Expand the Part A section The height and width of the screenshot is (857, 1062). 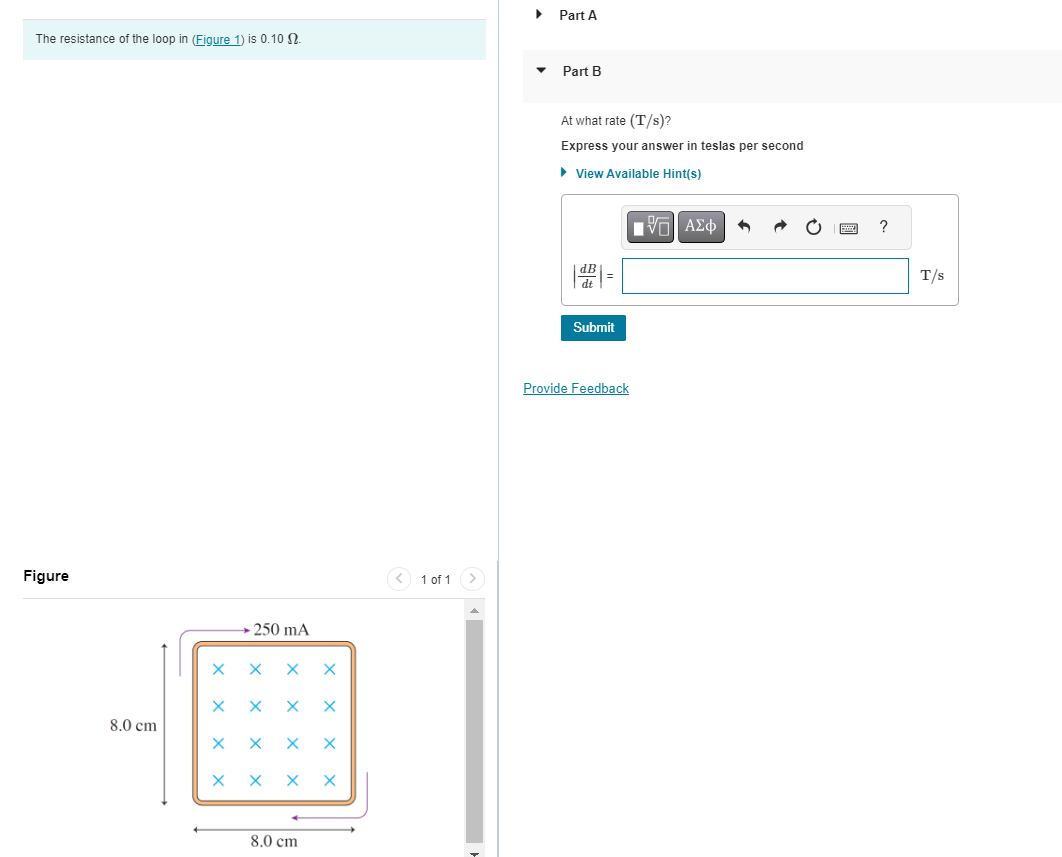pyautogui.click(x=539, y=15)
